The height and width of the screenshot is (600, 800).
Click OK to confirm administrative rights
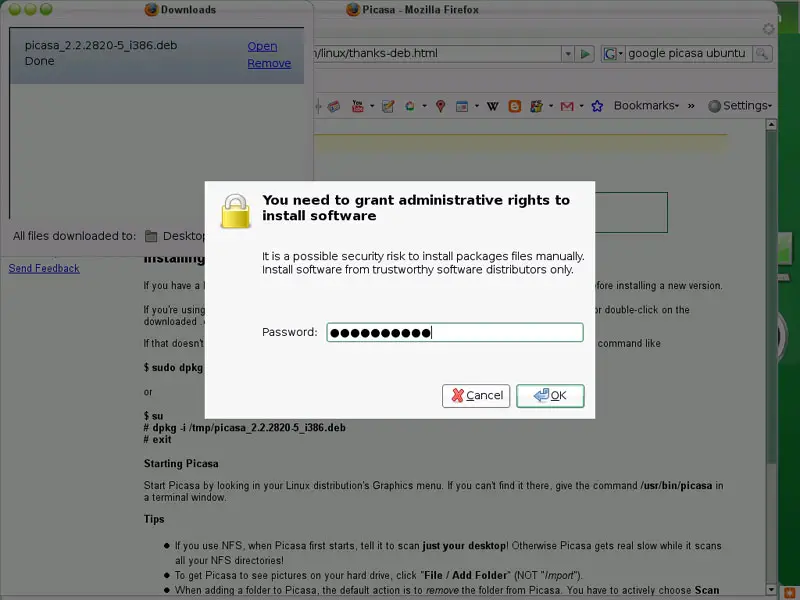pos(550,395)
